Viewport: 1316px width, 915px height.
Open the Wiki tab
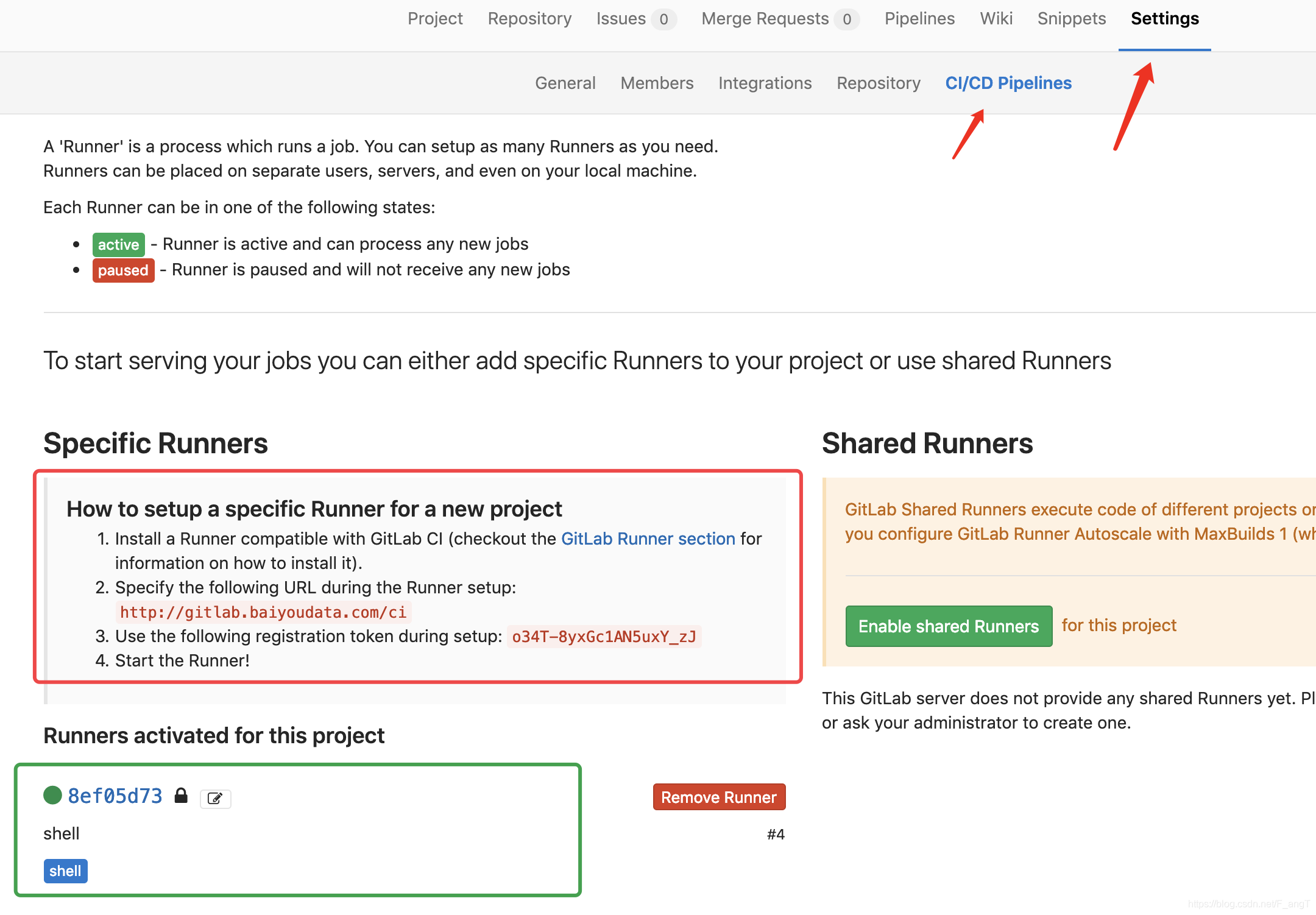point(996,19)
